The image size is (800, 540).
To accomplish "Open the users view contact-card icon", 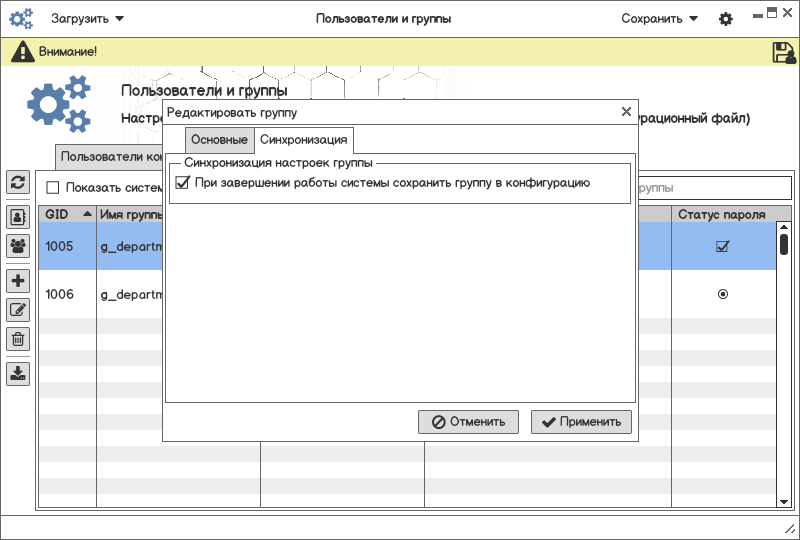I will pos(18,216).
